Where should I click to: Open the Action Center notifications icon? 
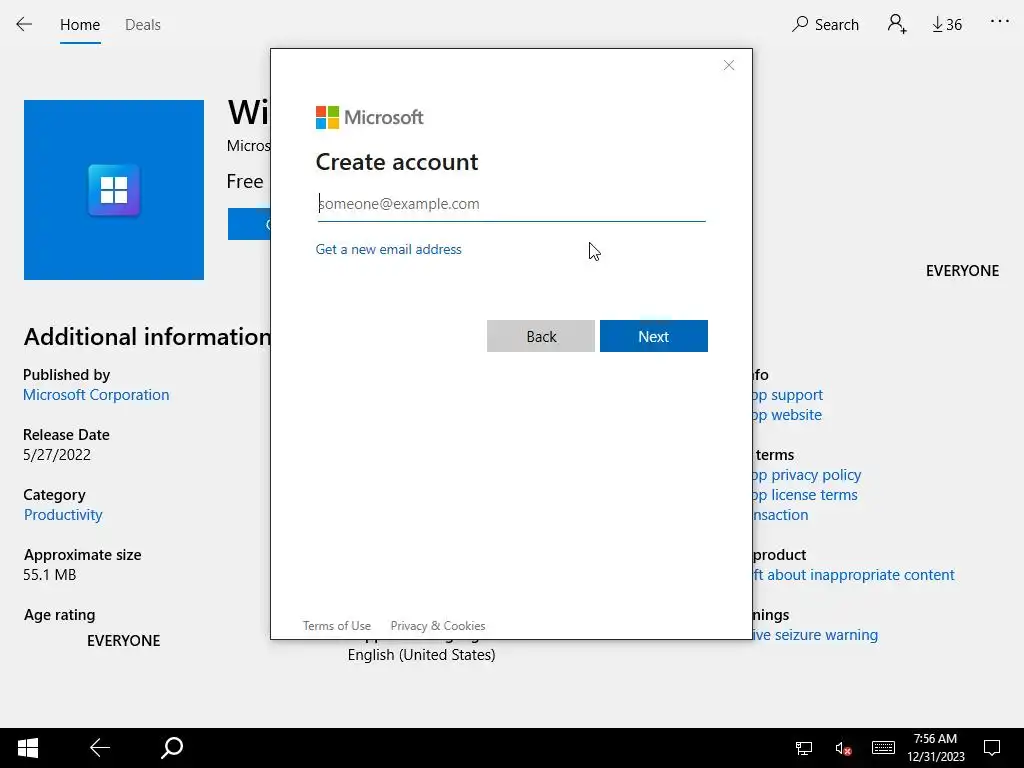pyautogui.click(x=992, y=748)
